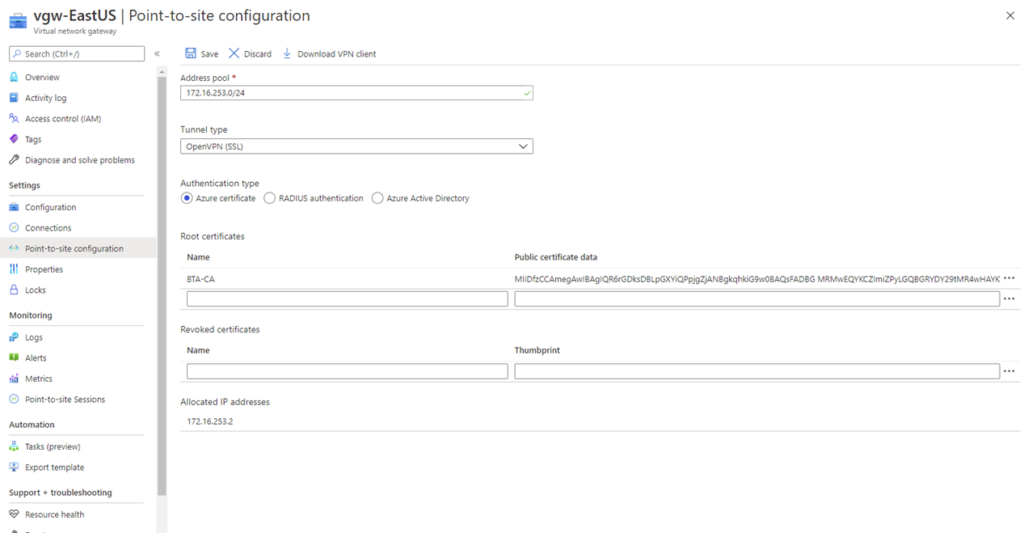The height and width of the screenshot is (533, 1024).
Task: Click the Point-to-site Sessions icon
Action: 14,399
